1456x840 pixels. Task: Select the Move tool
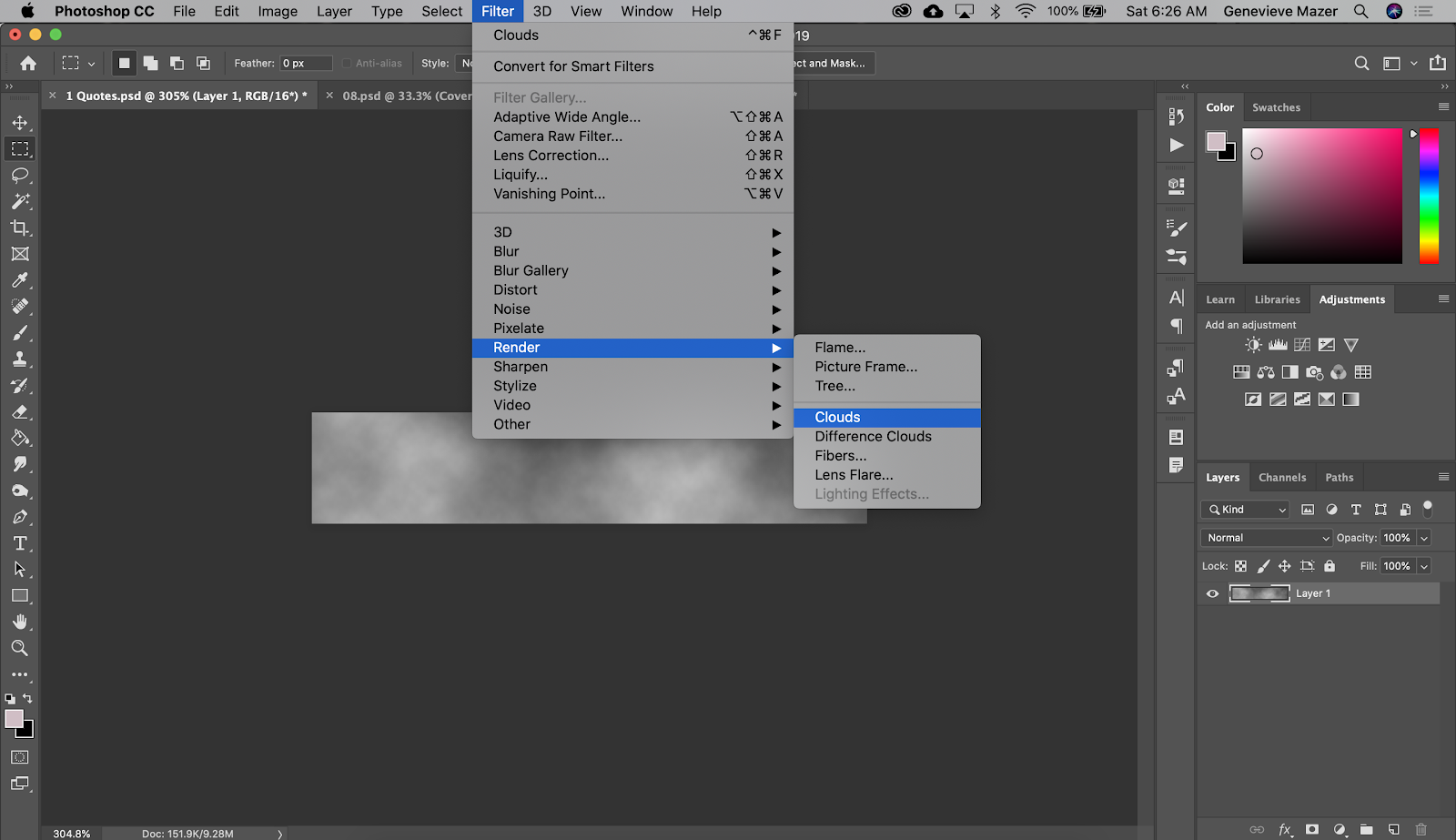[20, 123]
